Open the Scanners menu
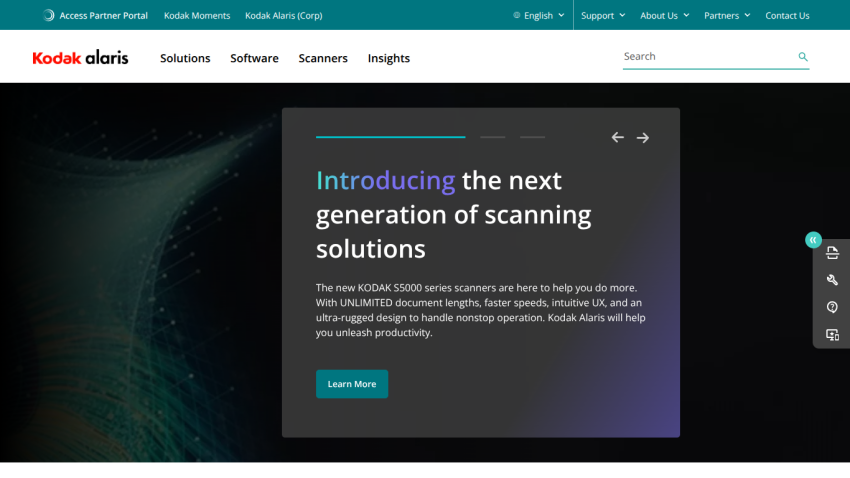 (x=323, y=58)
